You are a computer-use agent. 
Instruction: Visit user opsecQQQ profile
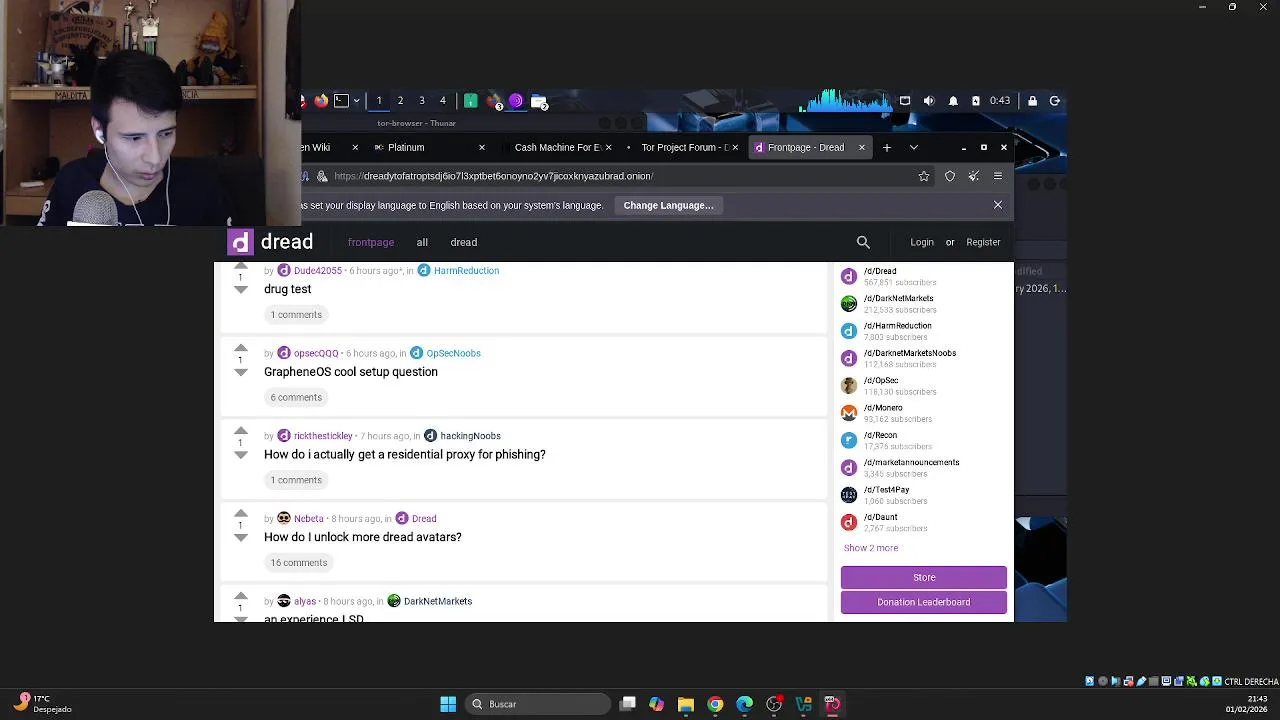click(316, 353)
